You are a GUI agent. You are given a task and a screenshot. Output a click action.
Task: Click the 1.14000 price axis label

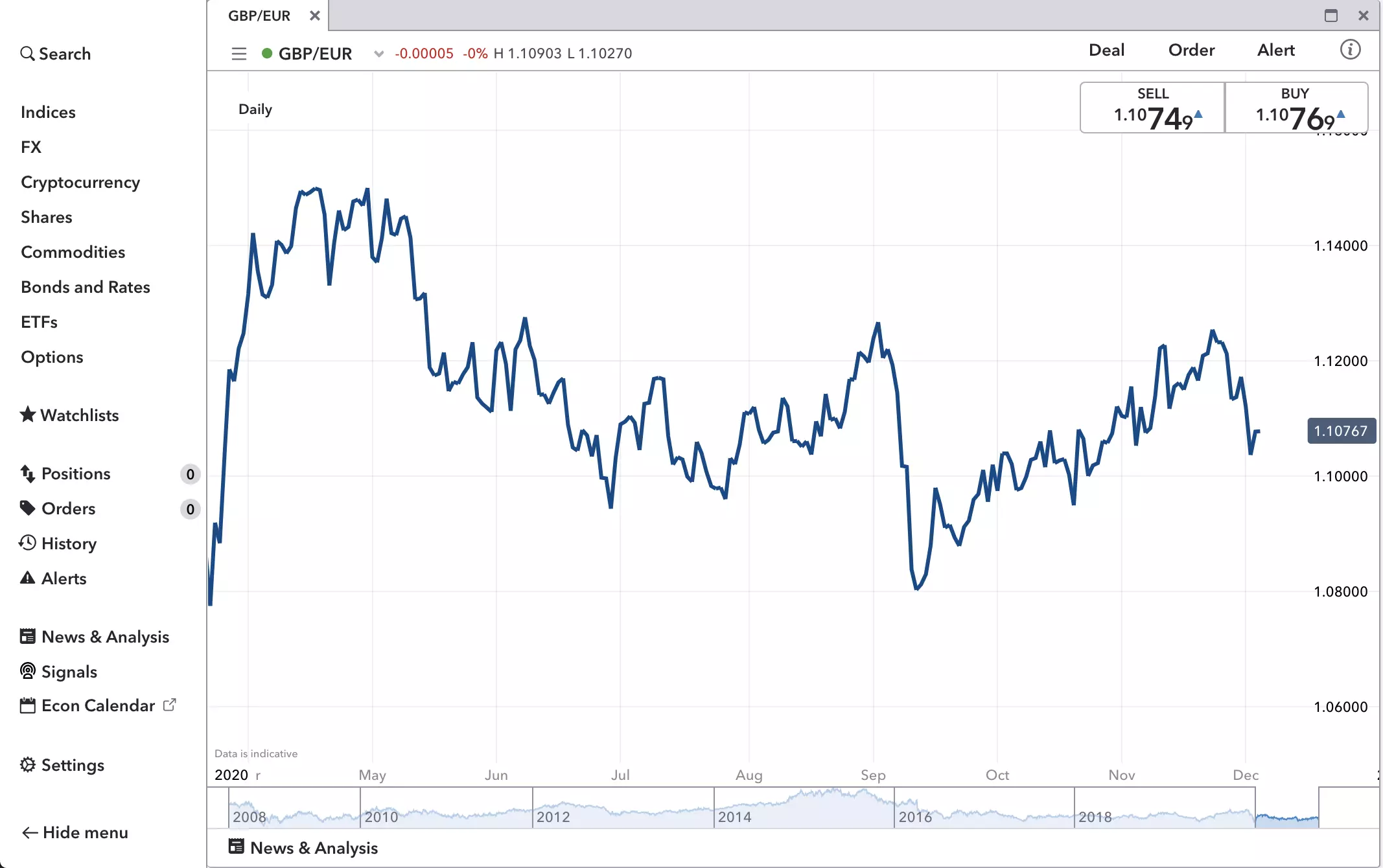click(x=1341, y=246)
